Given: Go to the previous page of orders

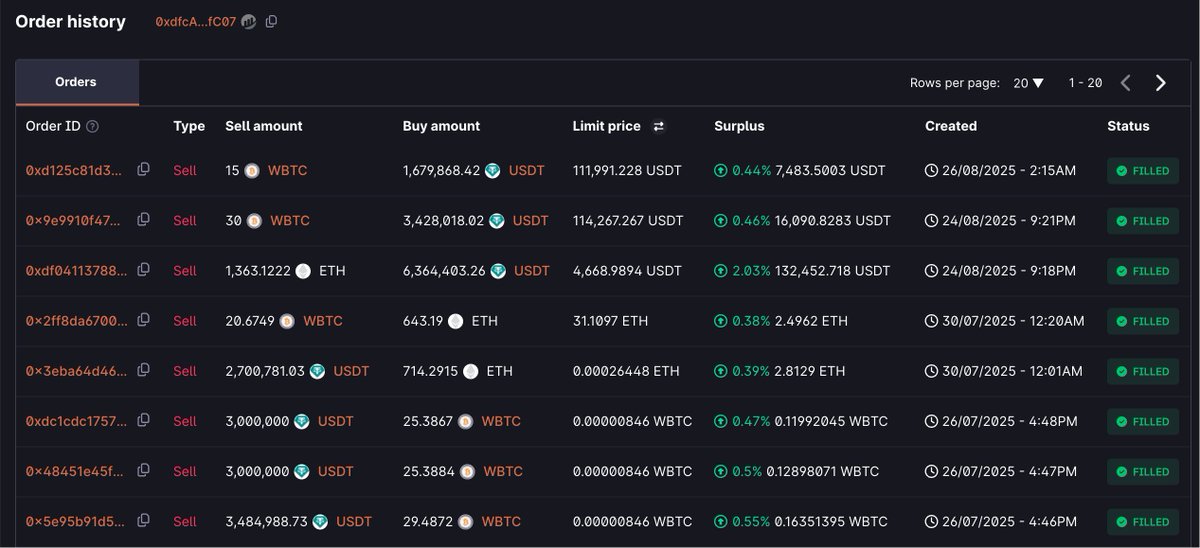Looking at the screenshot, I should point(1125,83).
